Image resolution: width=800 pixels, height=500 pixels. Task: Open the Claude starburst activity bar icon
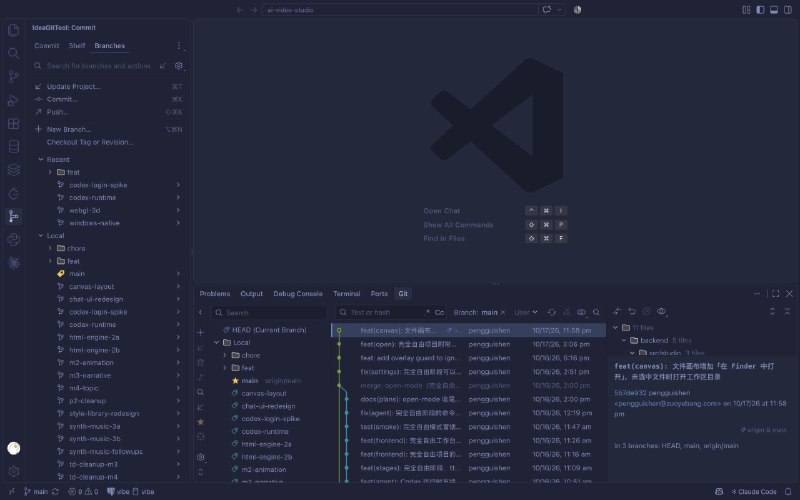click(x=14, y=262)
